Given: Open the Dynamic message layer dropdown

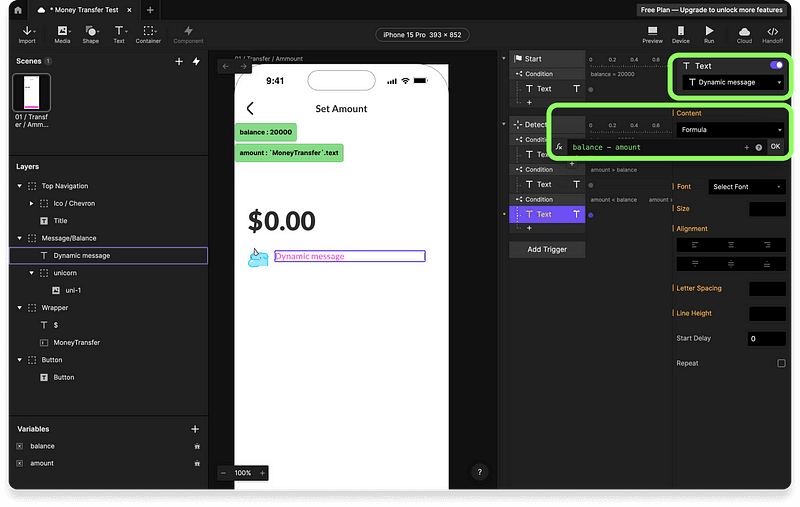Looking at the screenshot, I should [x=733, y=82].
